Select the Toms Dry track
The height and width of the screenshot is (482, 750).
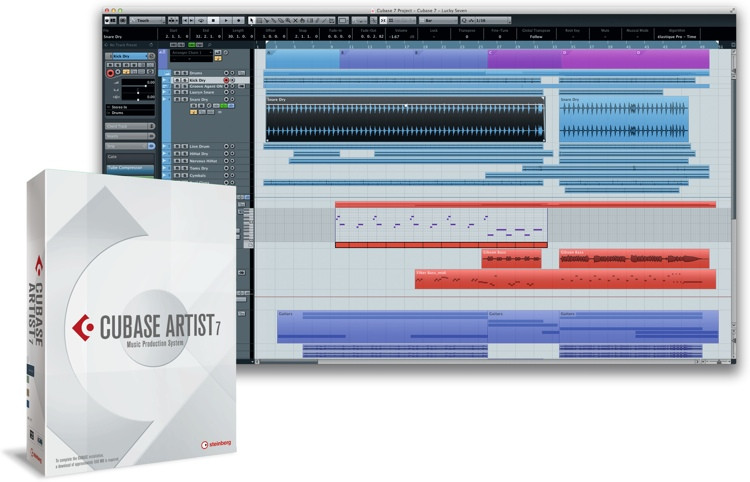point(199,168)
